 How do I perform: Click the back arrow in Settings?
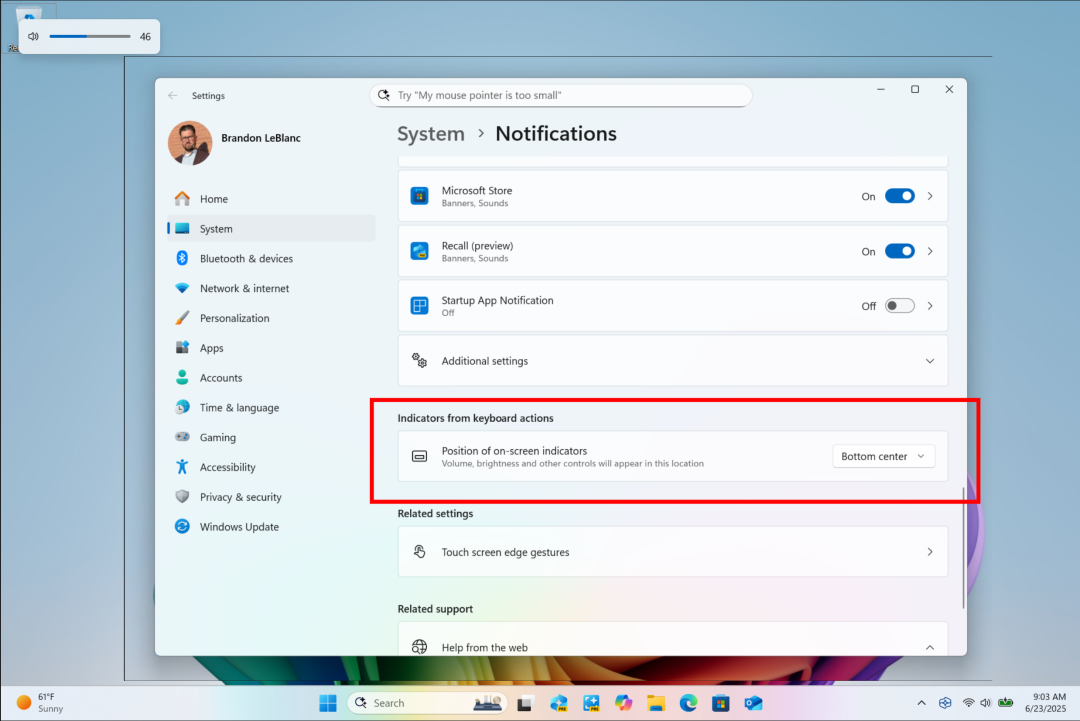[172, 95]
